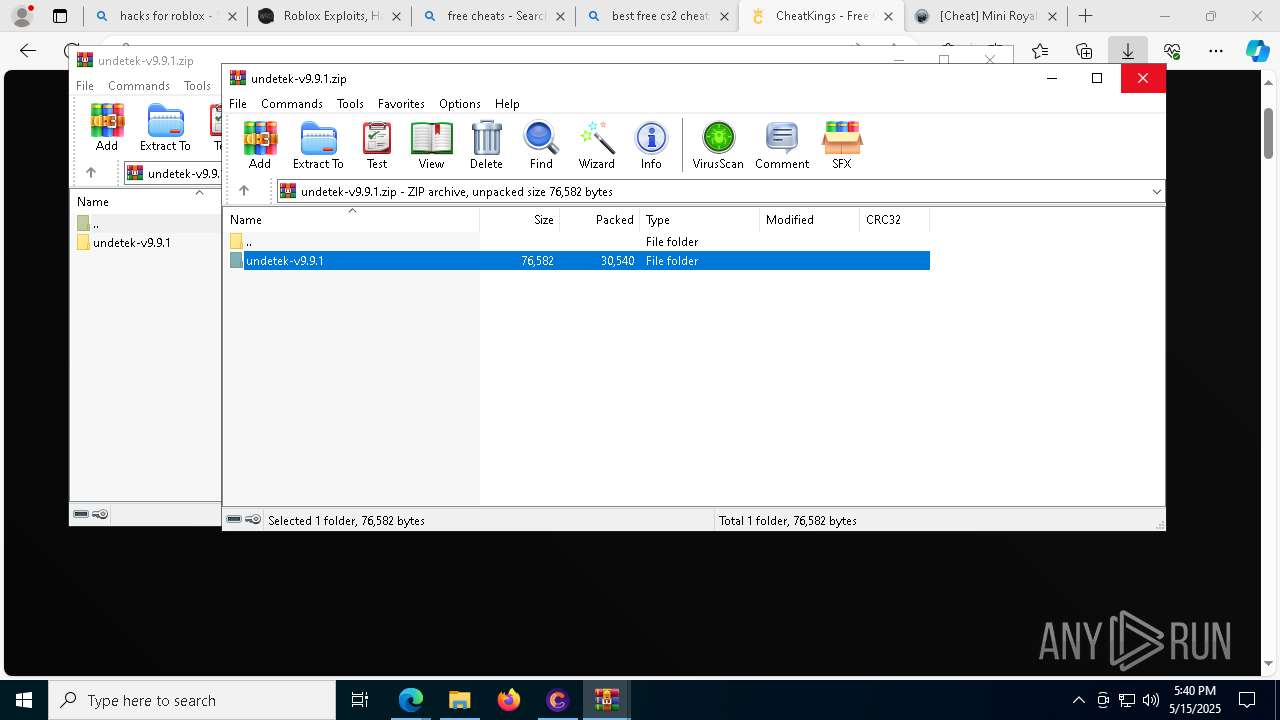
Task: Open the Commands menu in front window
Action: click(x=292, y=104)
